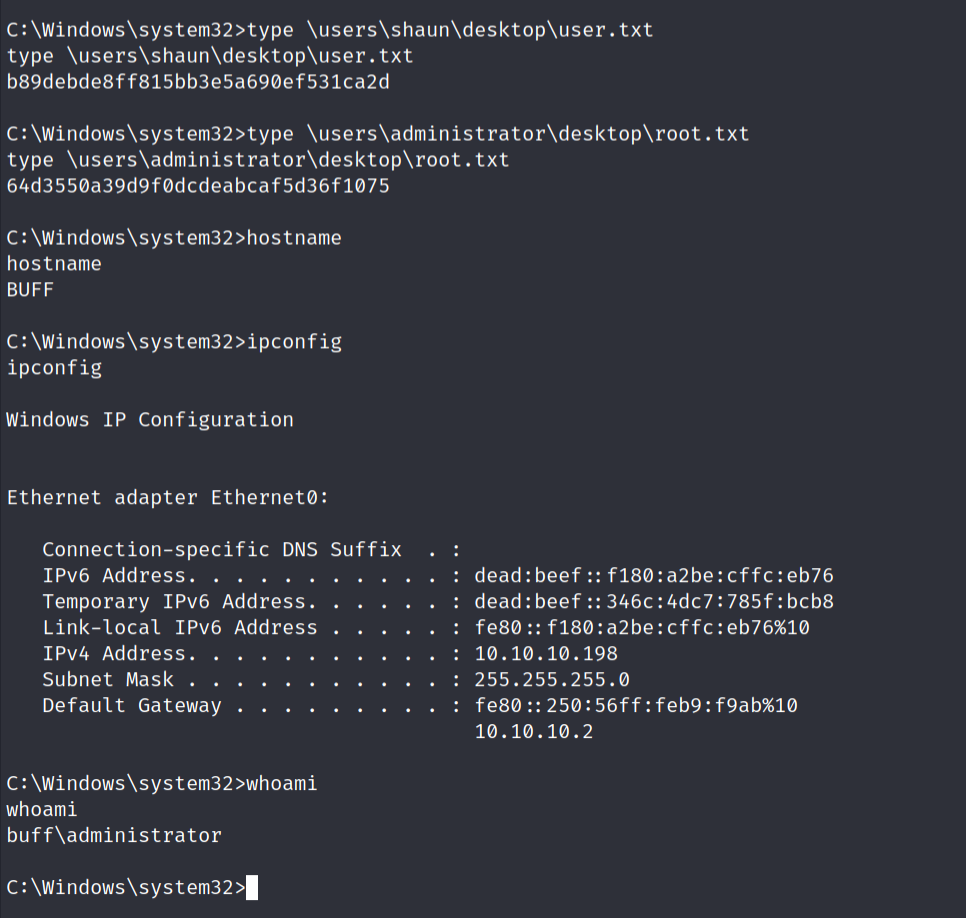Click the Windows IP Configuration heading
The width and height of the screenshot is (966, 918).
click(x=150, y=420)
